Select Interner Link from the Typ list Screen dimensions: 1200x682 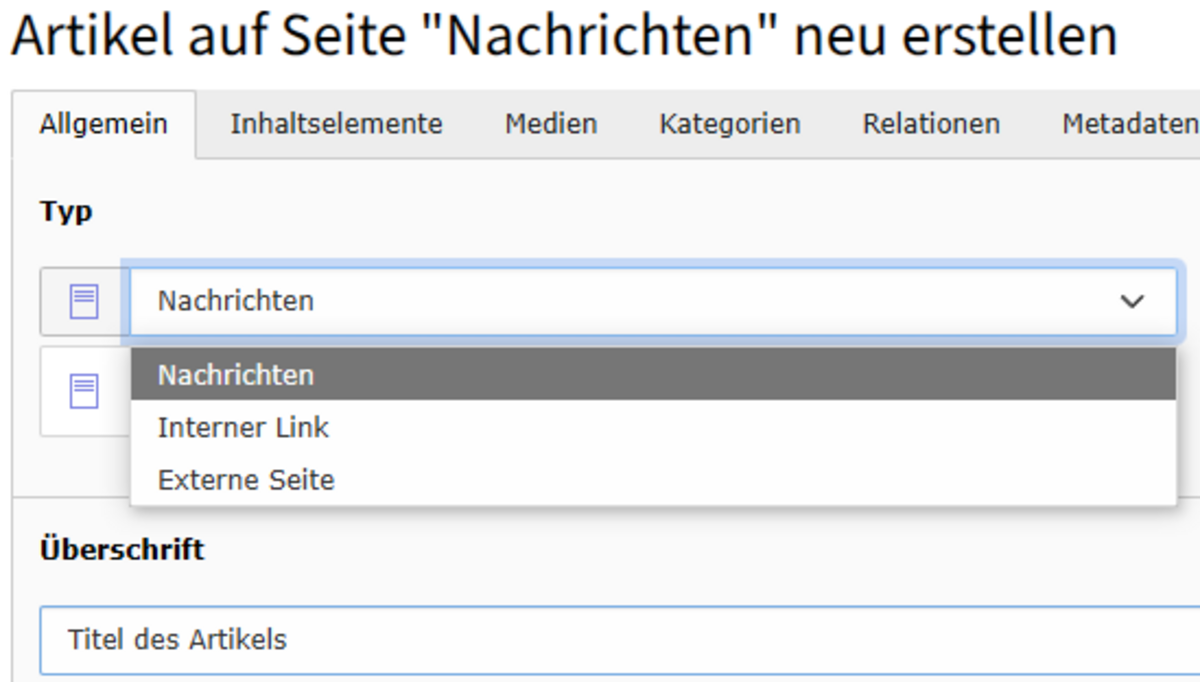pos(653,427)
